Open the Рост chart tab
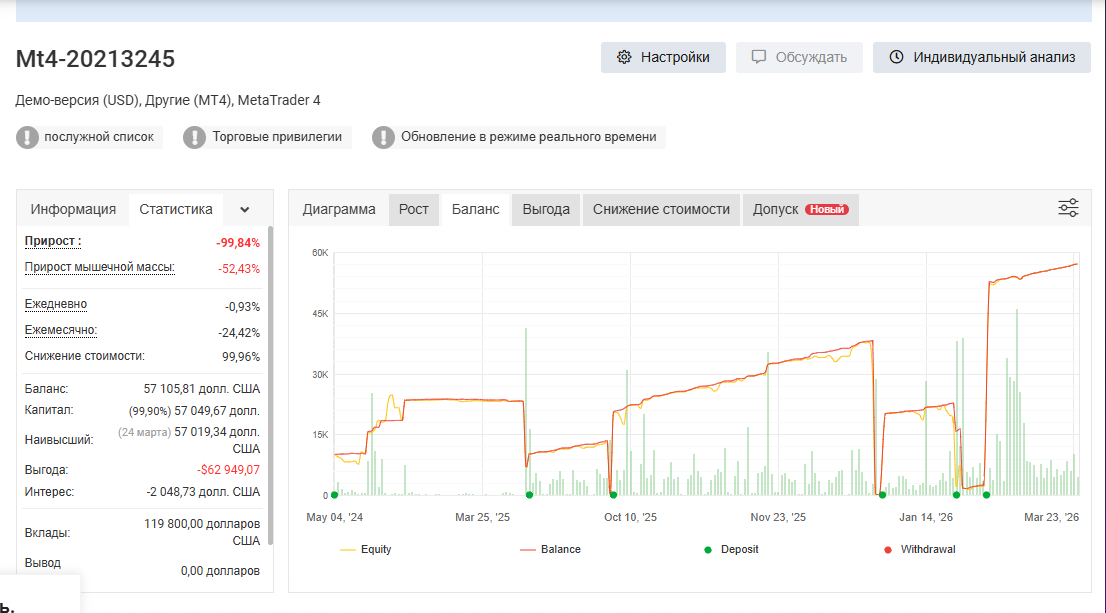1106x613 pixels. click(413, 210)
